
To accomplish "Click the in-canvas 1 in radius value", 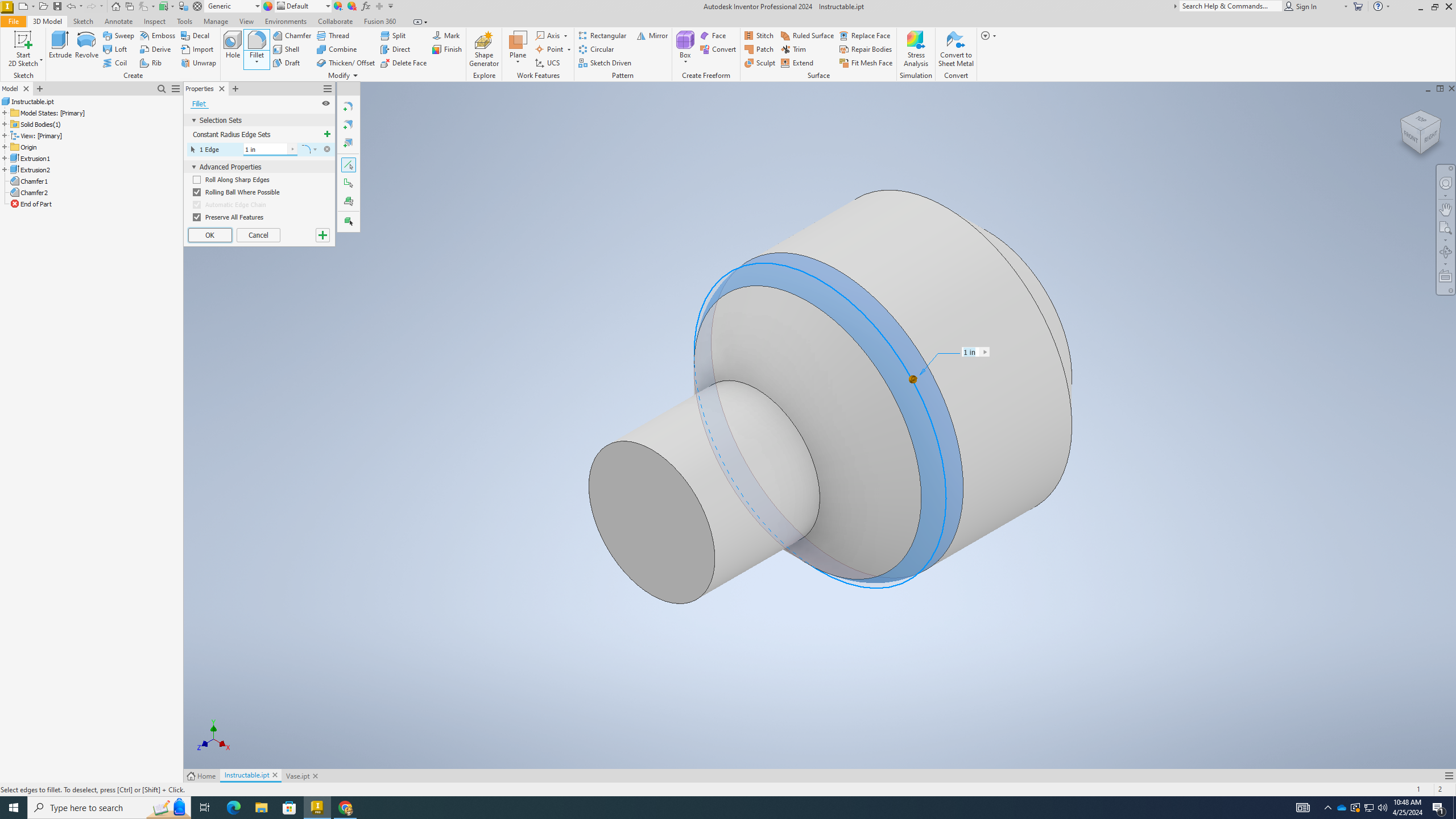I will [969, 352].
